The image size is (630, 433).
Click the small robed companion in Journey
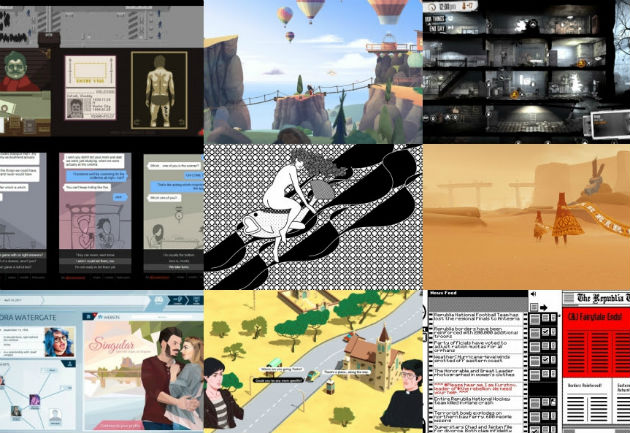(540, 225)
